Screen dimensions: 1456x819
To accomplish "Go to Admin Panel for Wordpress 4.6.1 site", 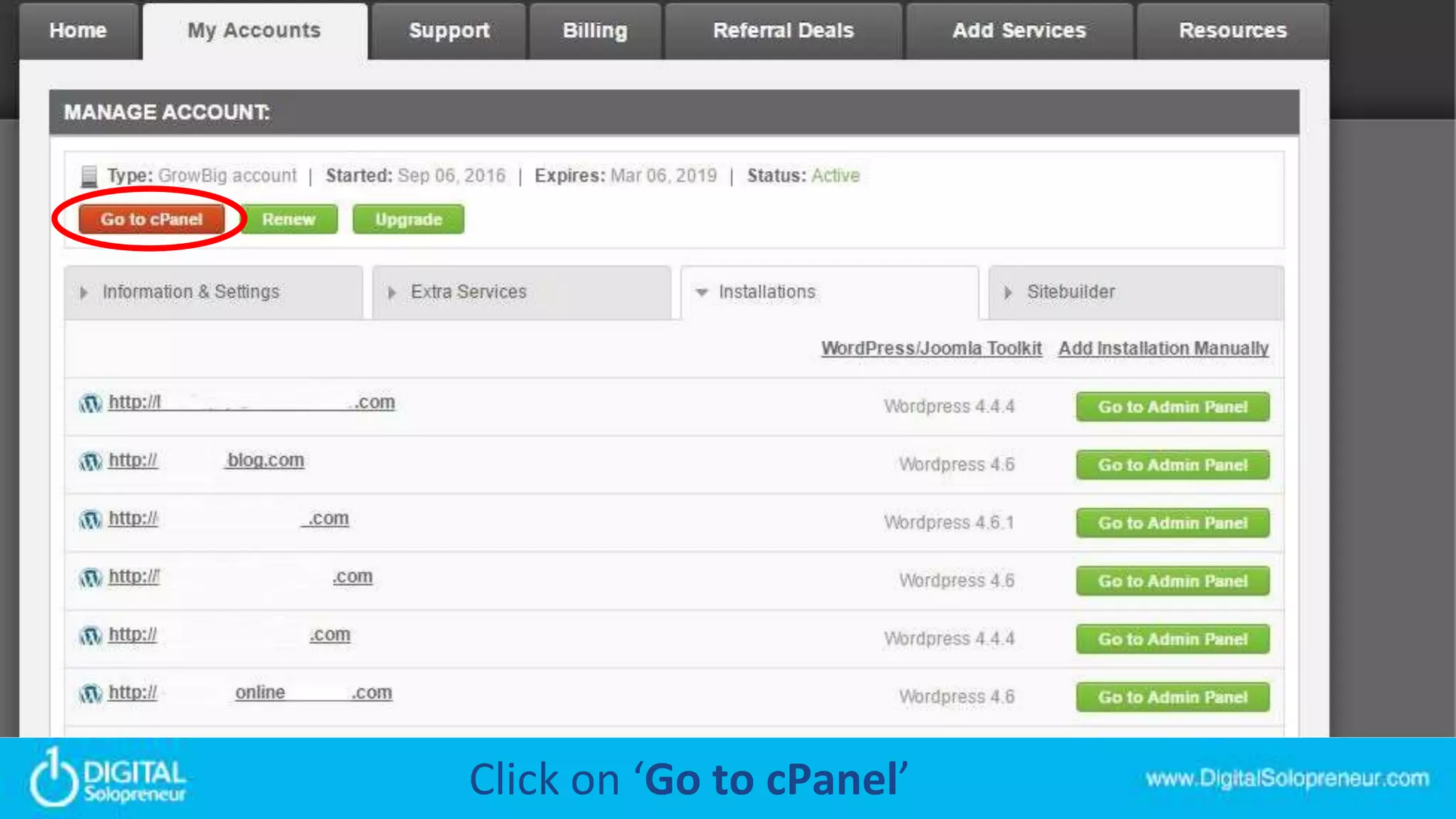I will 1172,523.
